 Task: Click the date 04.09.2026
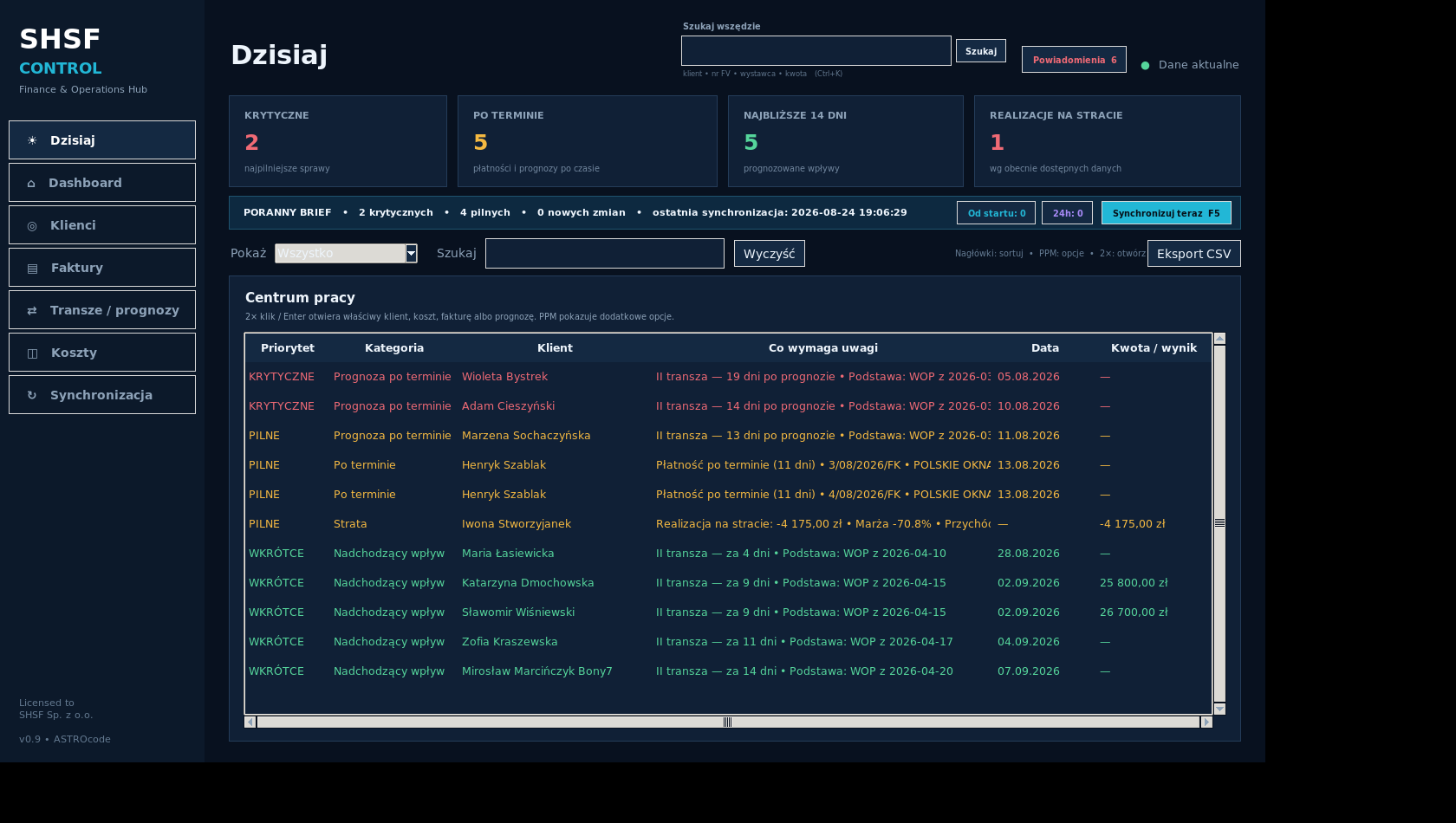1029,642
